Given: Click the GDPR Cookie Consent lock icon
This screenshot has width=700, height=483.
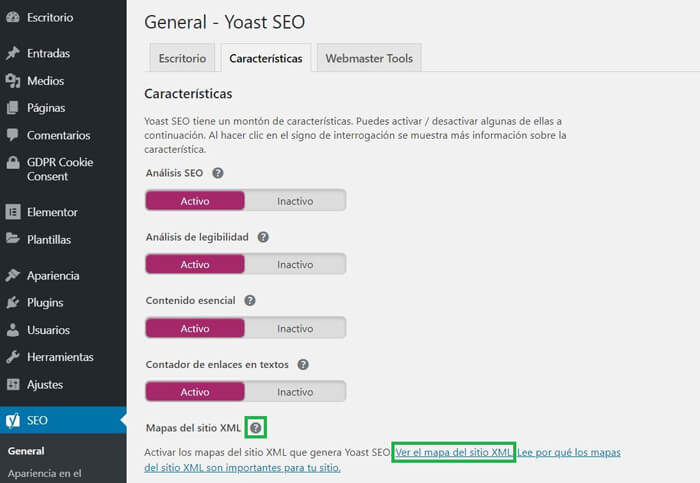Looking at the screenshot, I should [x=13, y=162].
